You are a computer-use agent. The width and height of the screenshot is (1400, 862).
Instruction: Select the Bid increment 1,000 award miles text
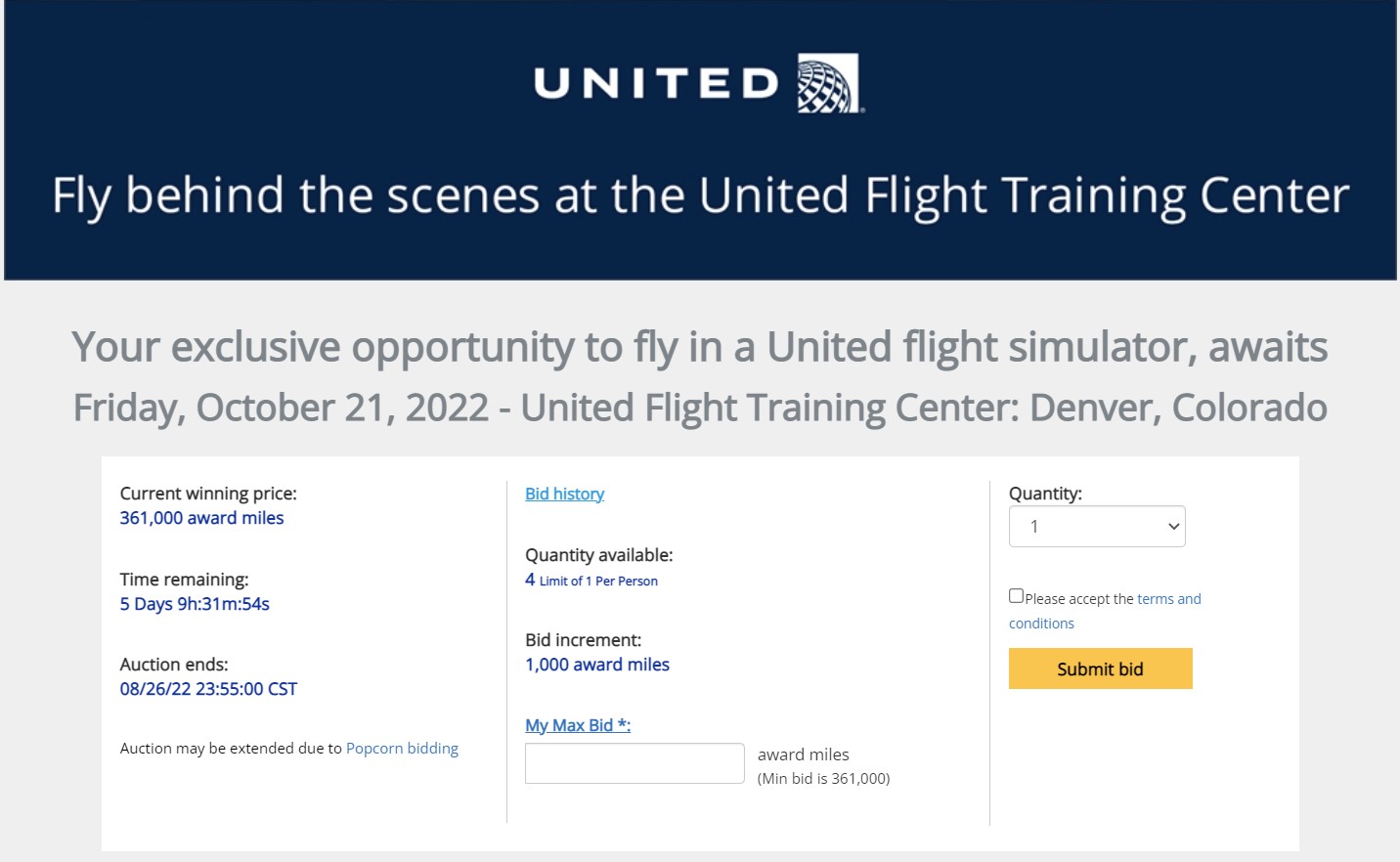coord(596,665)
